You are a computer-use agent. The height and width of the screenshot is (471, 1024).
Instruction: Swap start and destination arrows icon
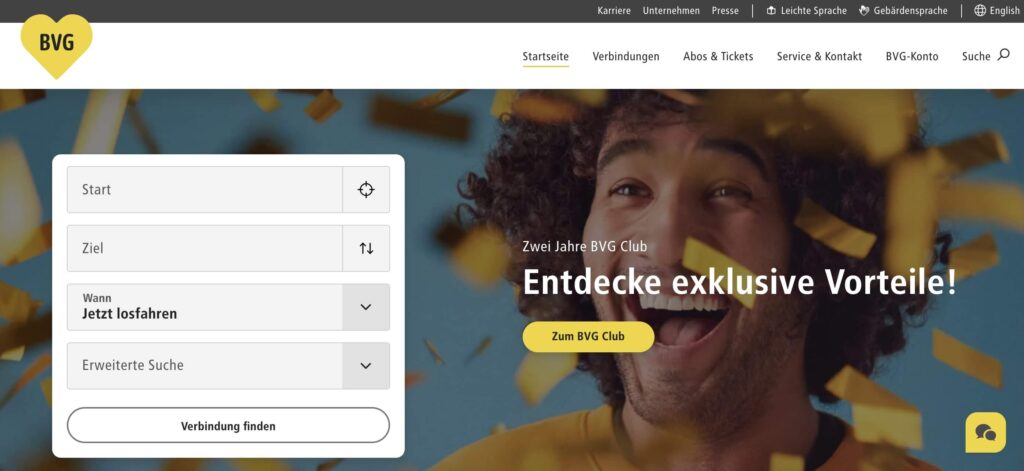coord(366,248)
